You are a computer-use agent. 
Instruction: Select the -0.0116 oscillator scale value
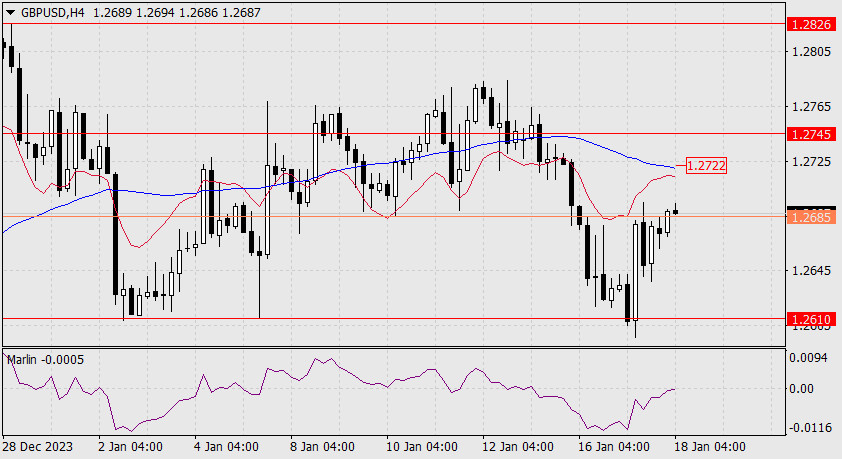(810, 428)
